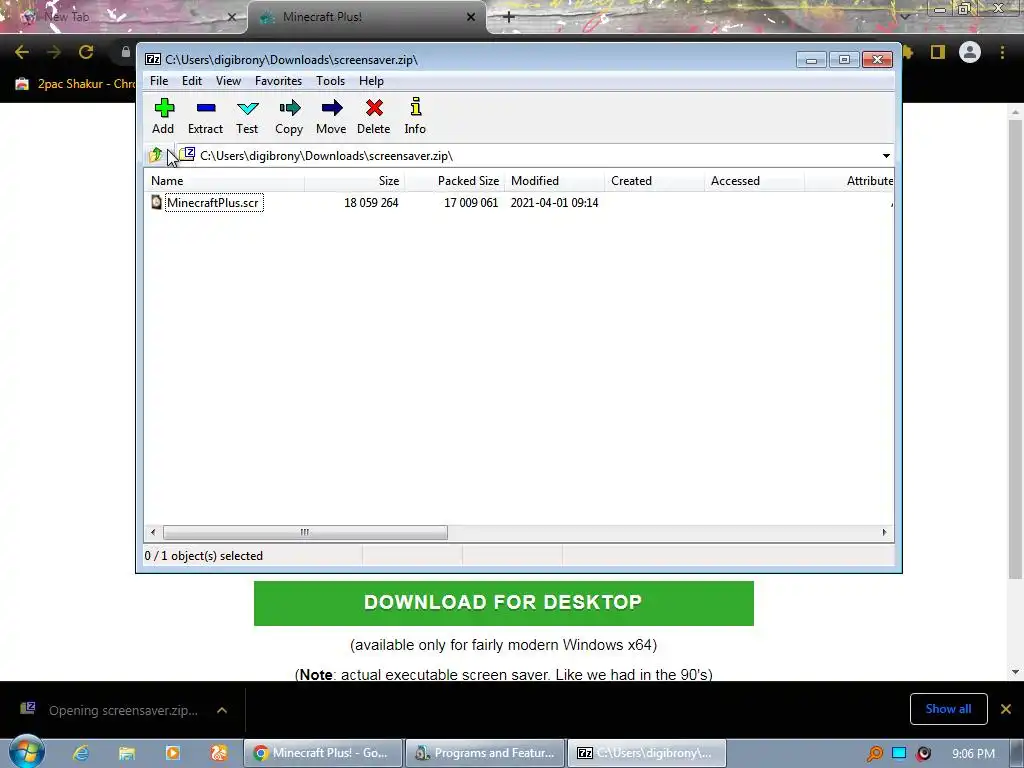Image resolution: width=1024 pixels, height=768 pixels.
Task: Open Windows Explorer from the taskbar
Action: [x=127, y=753]
